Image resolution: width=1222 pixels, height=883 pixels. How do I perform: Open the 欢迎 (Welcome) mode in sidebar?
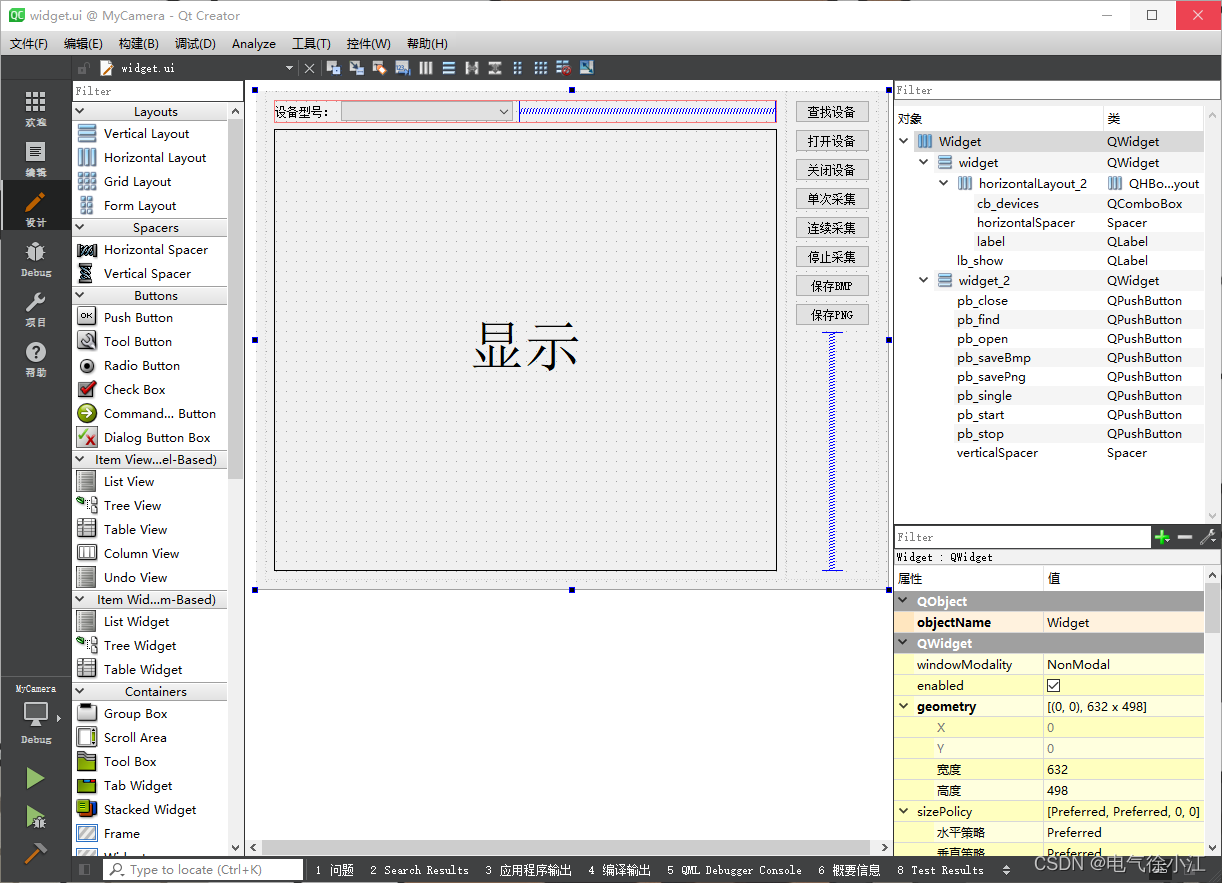point(36,109)
